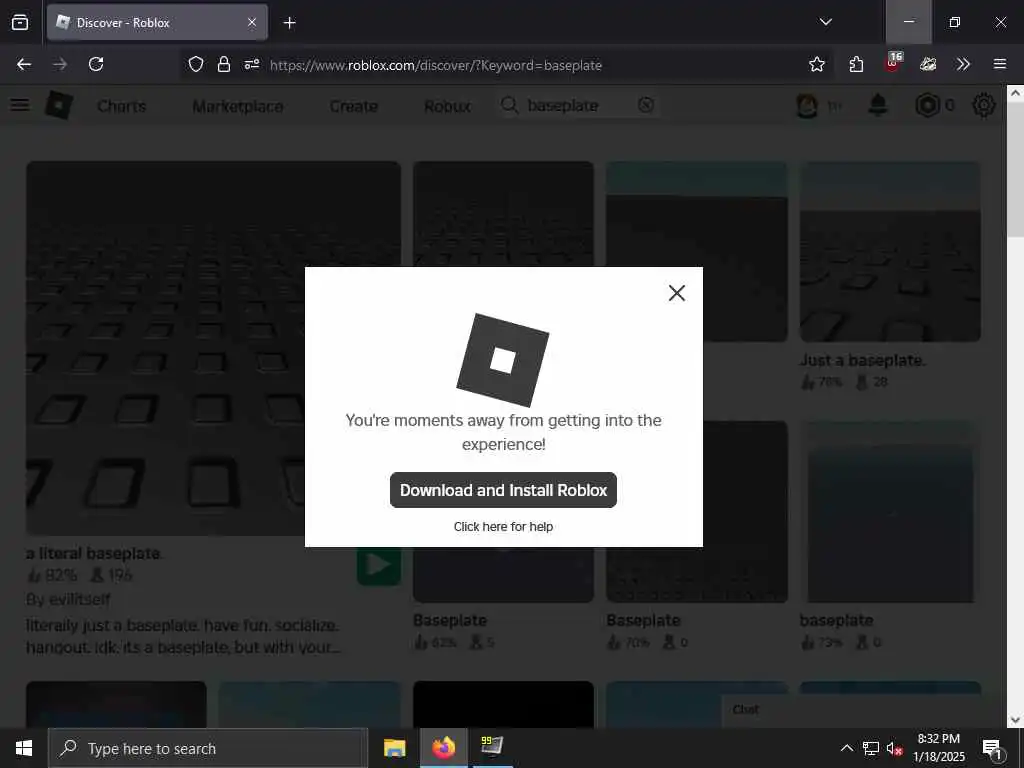Open the Charts page

click(121, 106)
